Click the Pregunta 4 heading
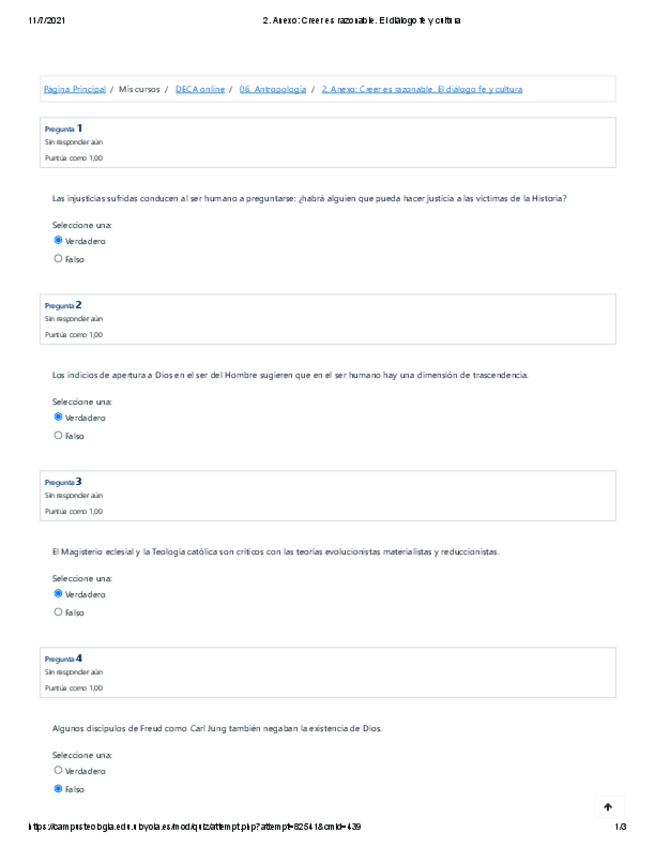Screen dimensions: 655x848 coord(63,659)
